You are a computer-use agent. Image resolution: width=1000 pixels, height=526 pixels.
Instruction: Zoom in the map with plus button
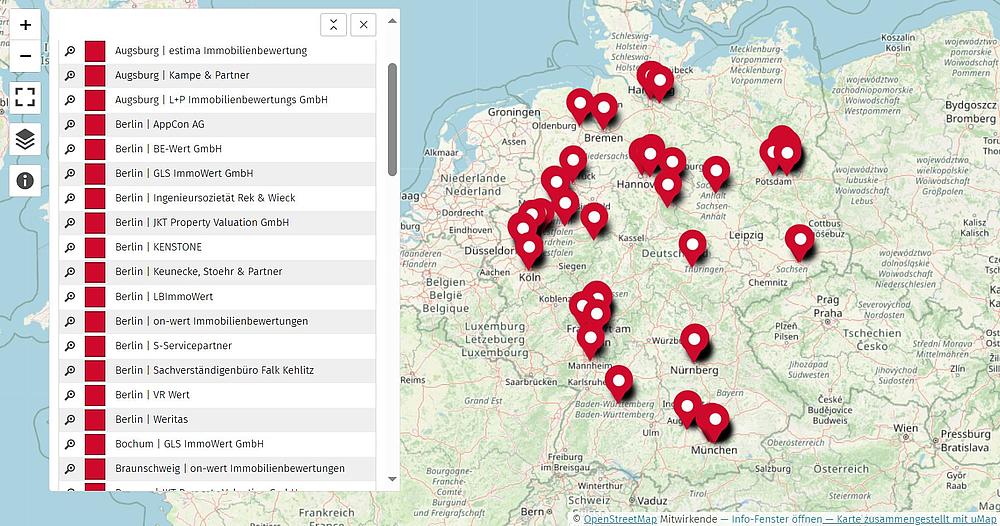(x=25, y=26)
